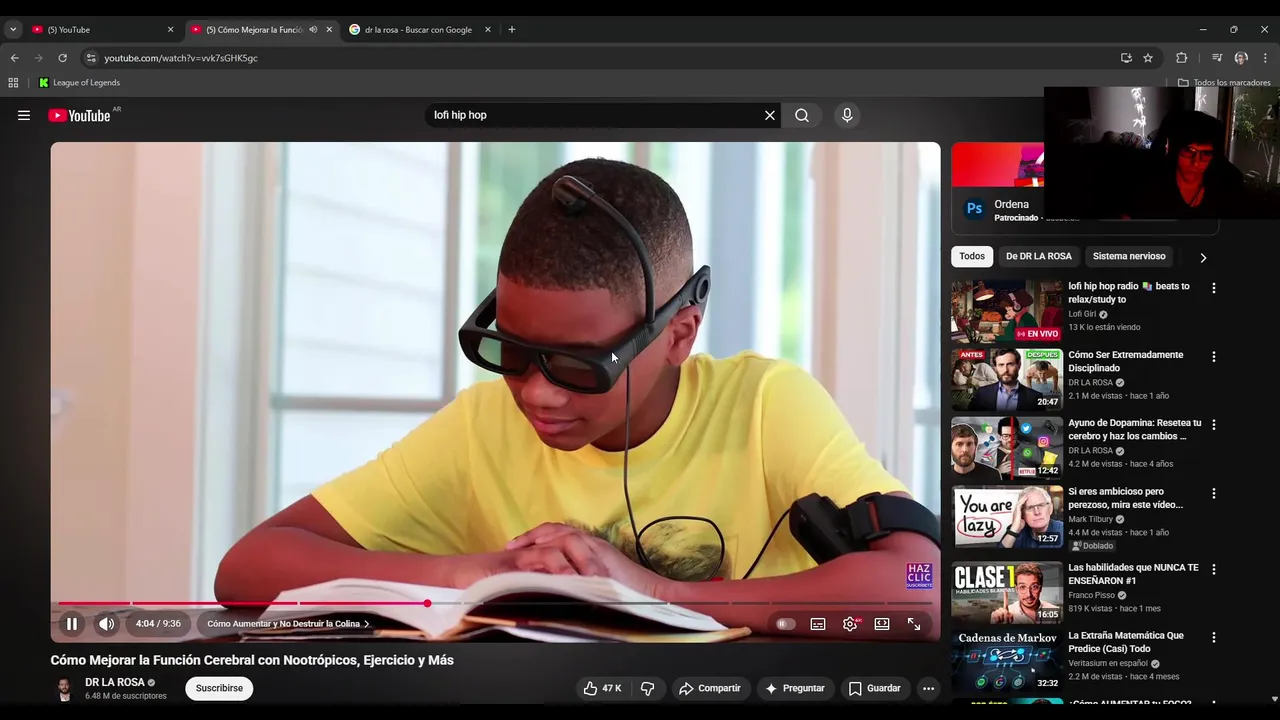Screen dimensions: 1280x720
Task: Click 'Veritasium en español' channel name
Action: tap(1108, 663)
